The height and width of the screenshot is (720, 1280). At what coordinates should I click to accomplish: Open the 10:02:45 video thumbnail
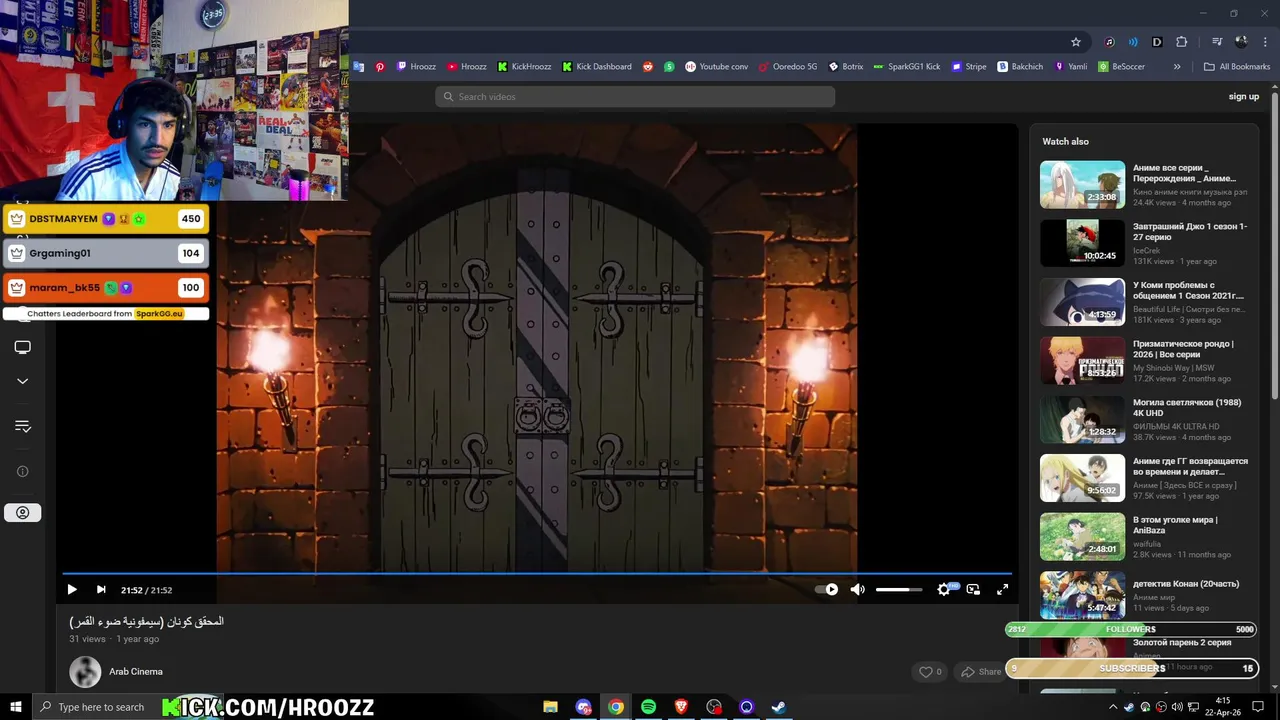(x=1082, y=243)
